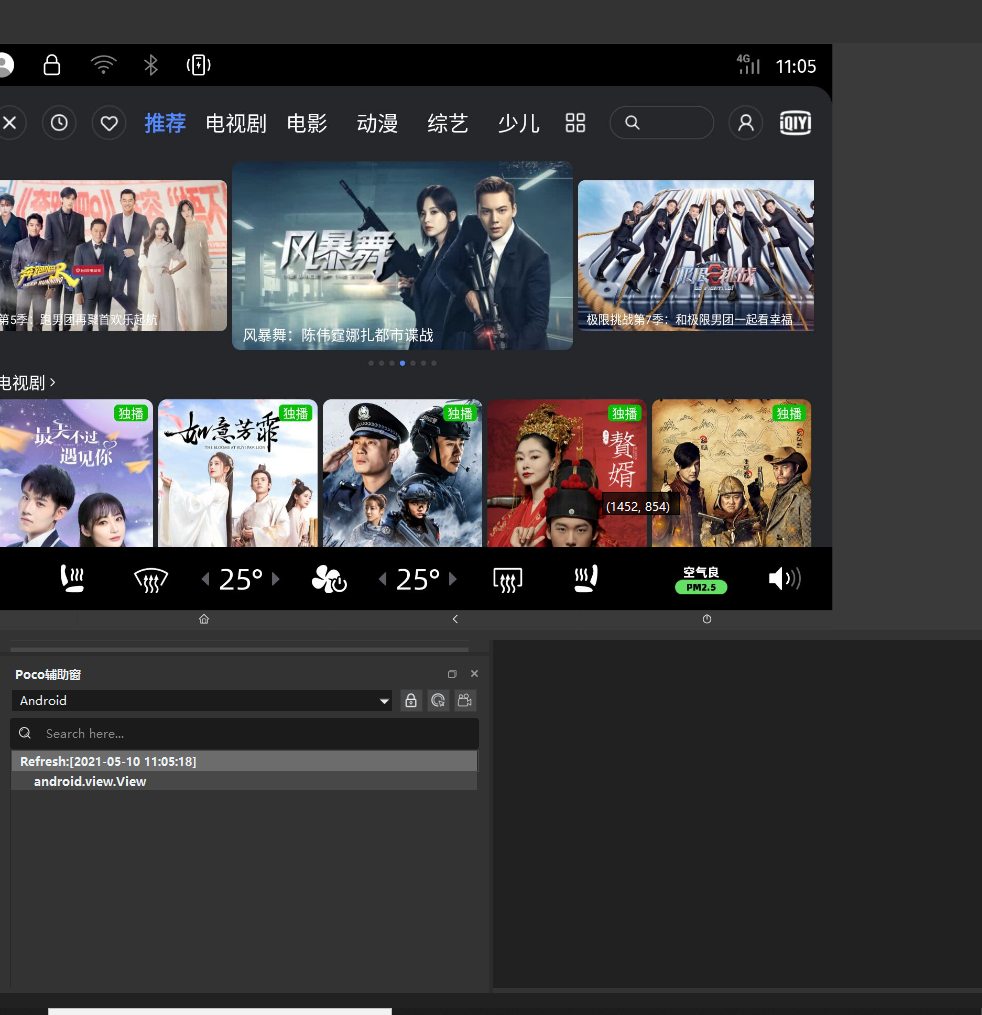Expand the 电视剧 section chevron
The width and height of the screenshot is (982, 1015).
(x=52, y=383)
